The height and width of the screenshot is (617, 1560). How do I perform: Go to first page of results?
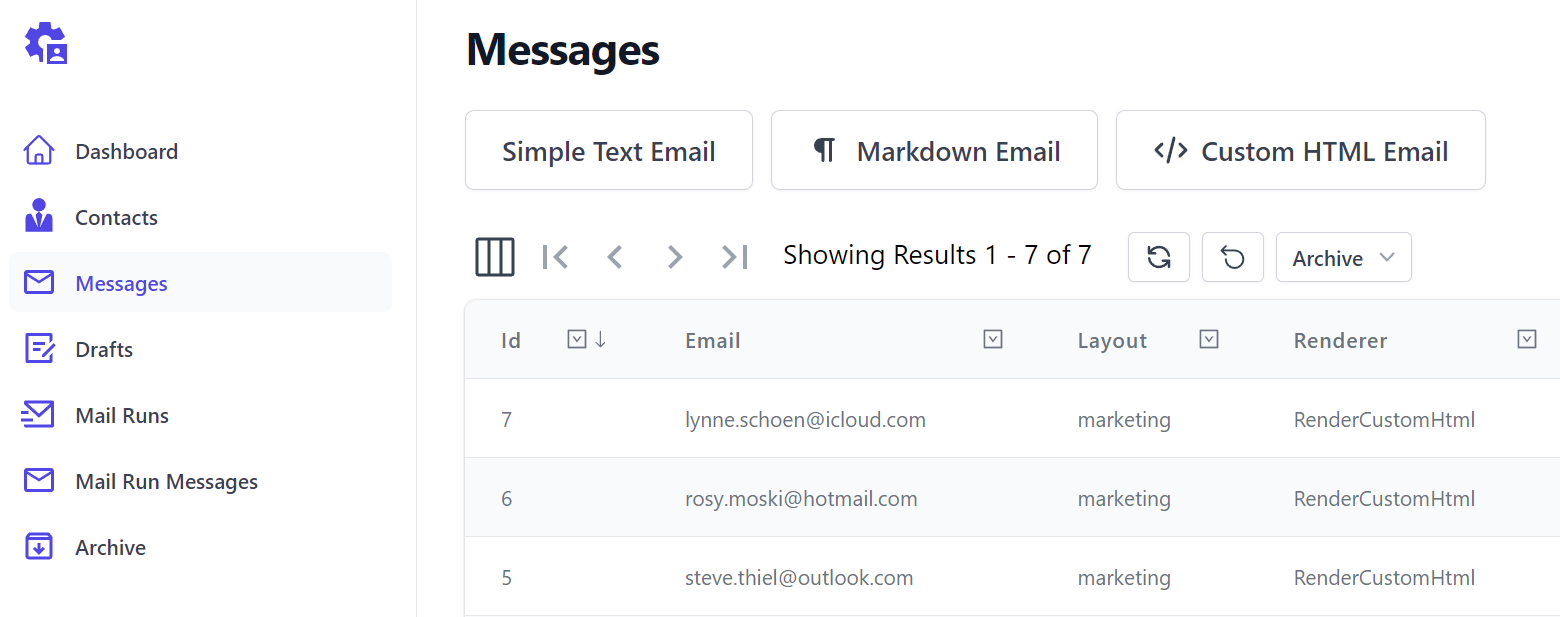point(555,257)
